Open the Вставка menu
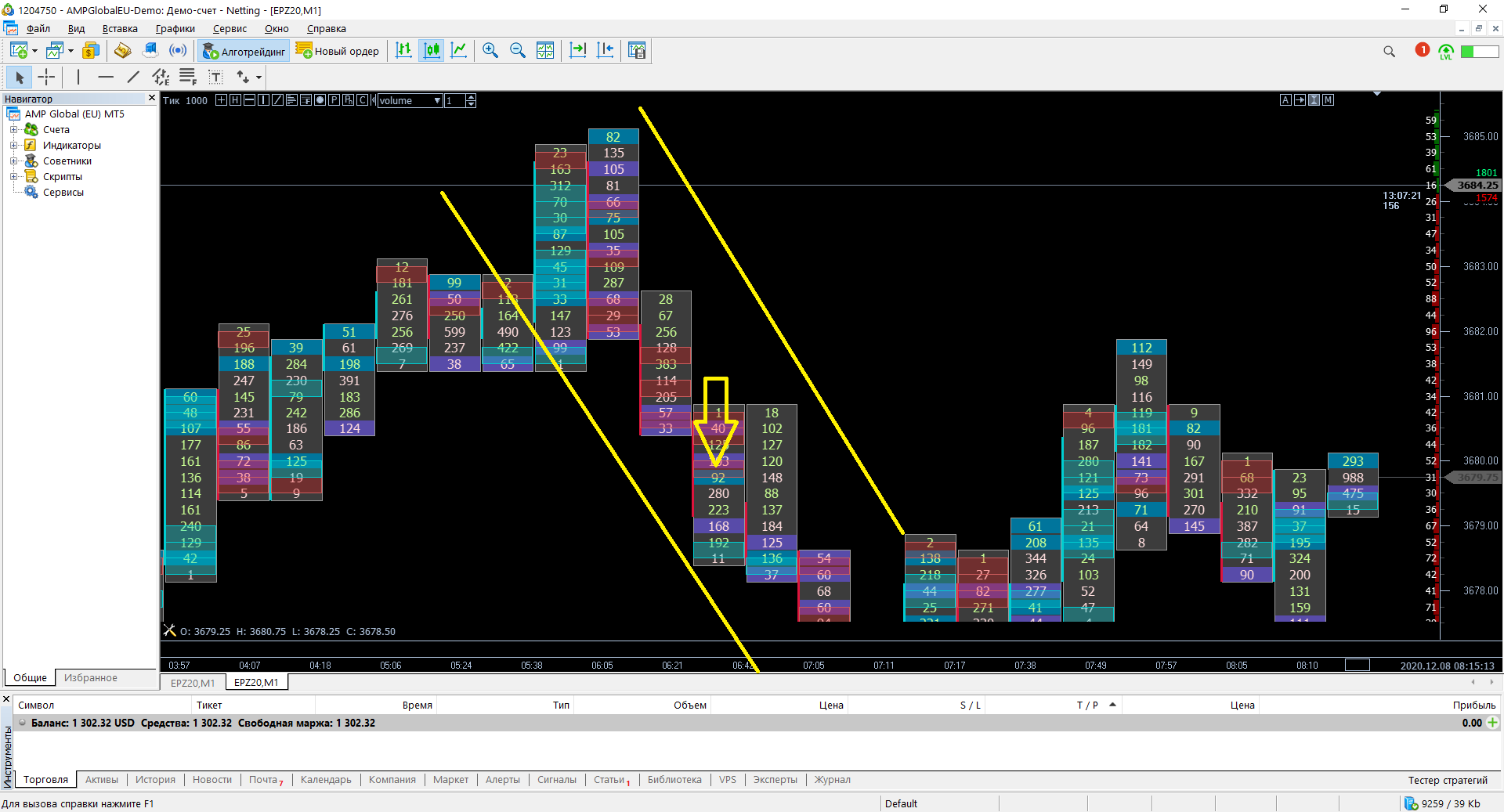This screenshot has width=1504, height=812. 120,29
